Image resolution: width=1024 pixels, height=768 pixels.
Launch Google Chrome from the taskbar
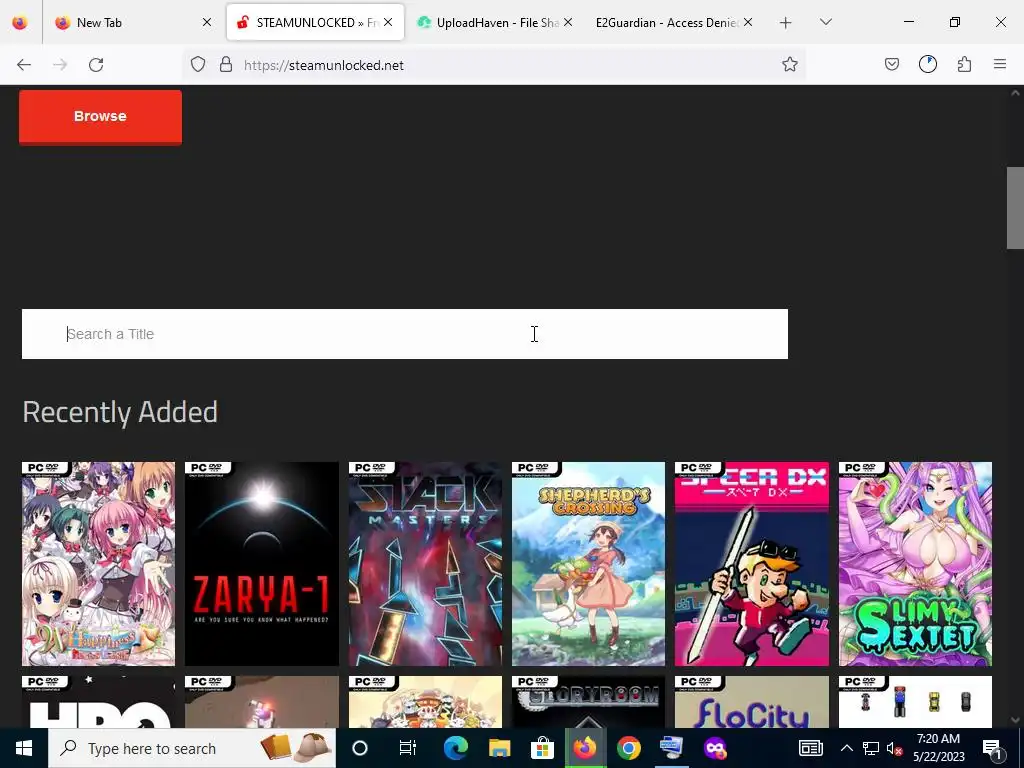(x=628, y=748)
